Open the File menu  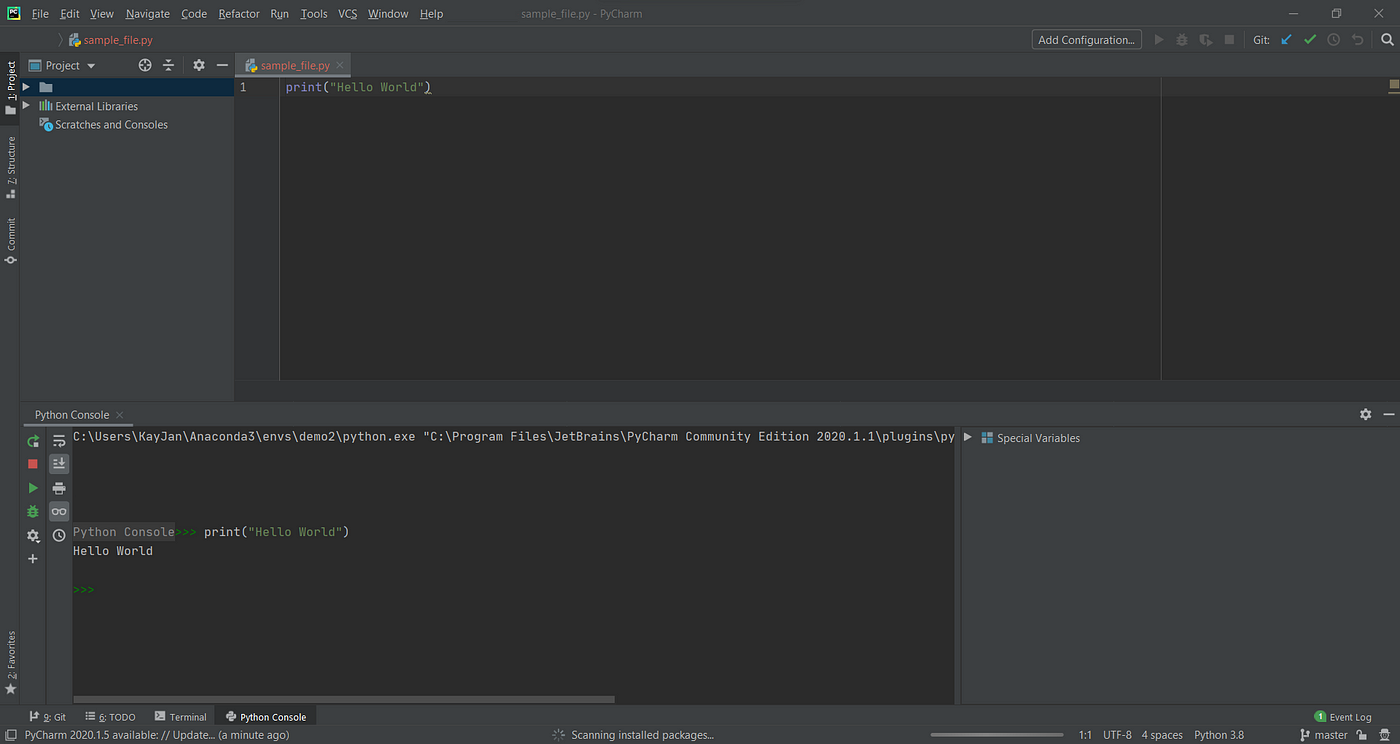coord(40,14)
